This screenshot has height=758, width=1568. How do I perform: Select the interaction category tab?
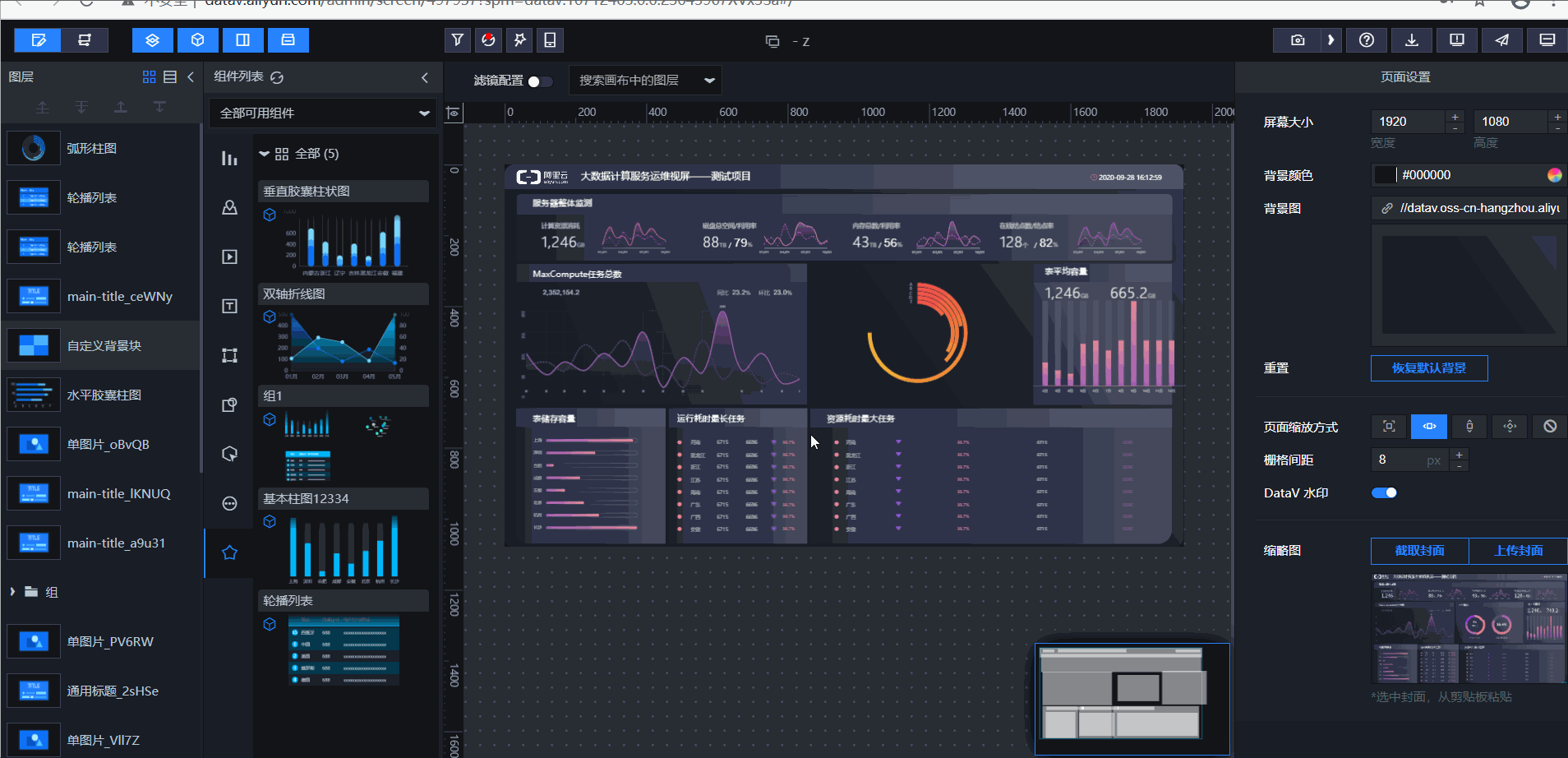coord(229,455)
